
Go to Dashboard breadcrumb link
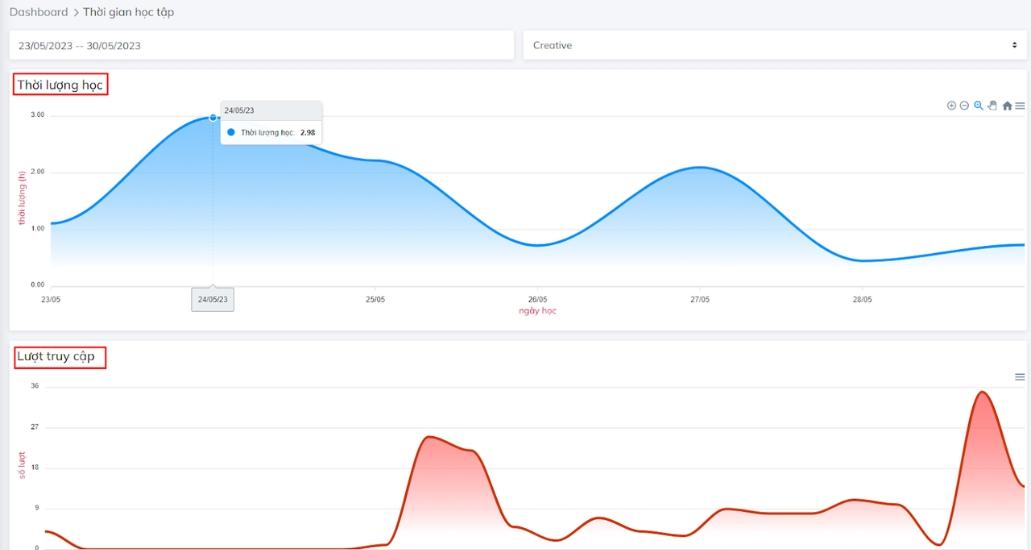tap(38, 12)
